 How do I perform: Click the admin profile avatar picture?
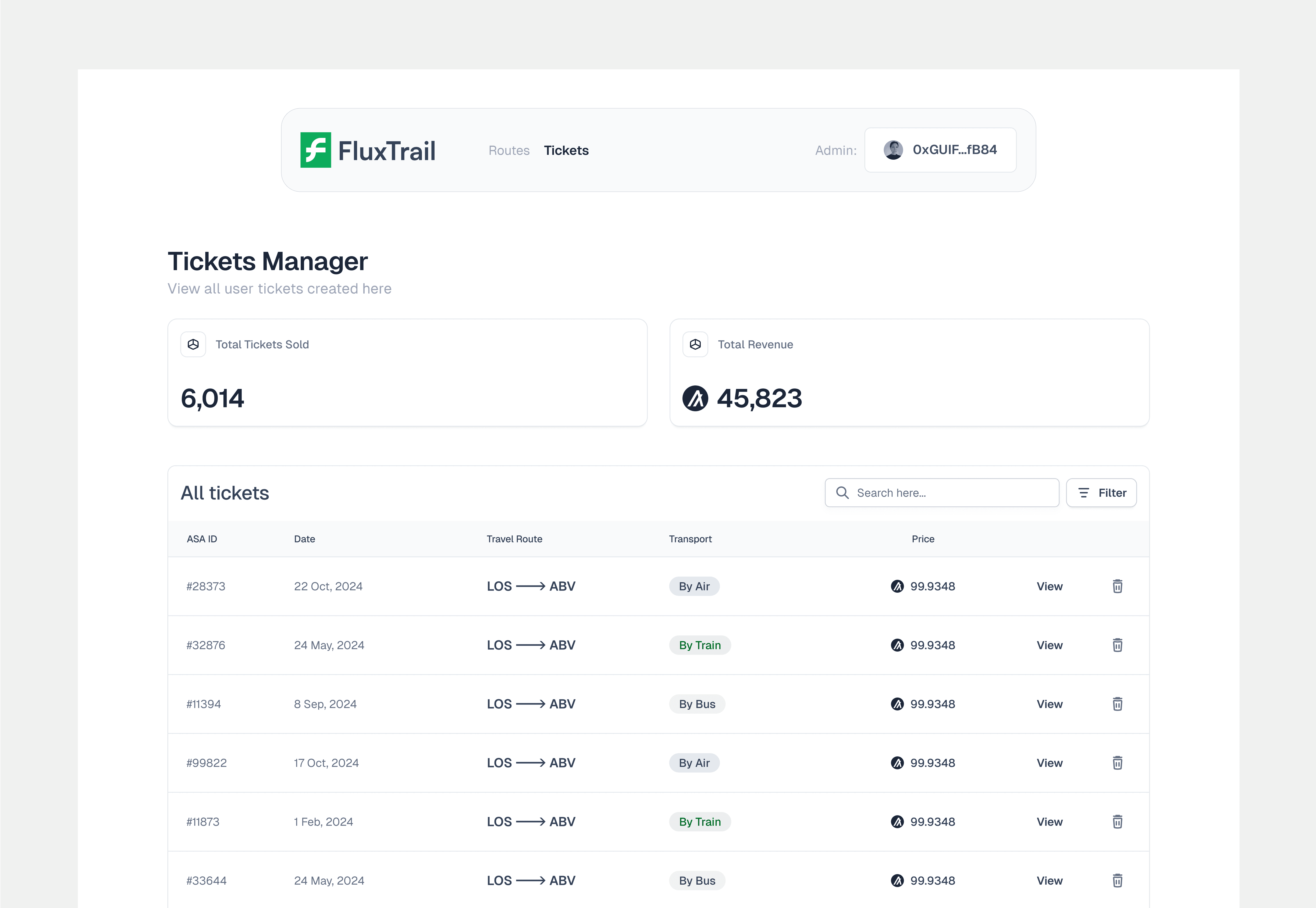(x=893, y=150)
